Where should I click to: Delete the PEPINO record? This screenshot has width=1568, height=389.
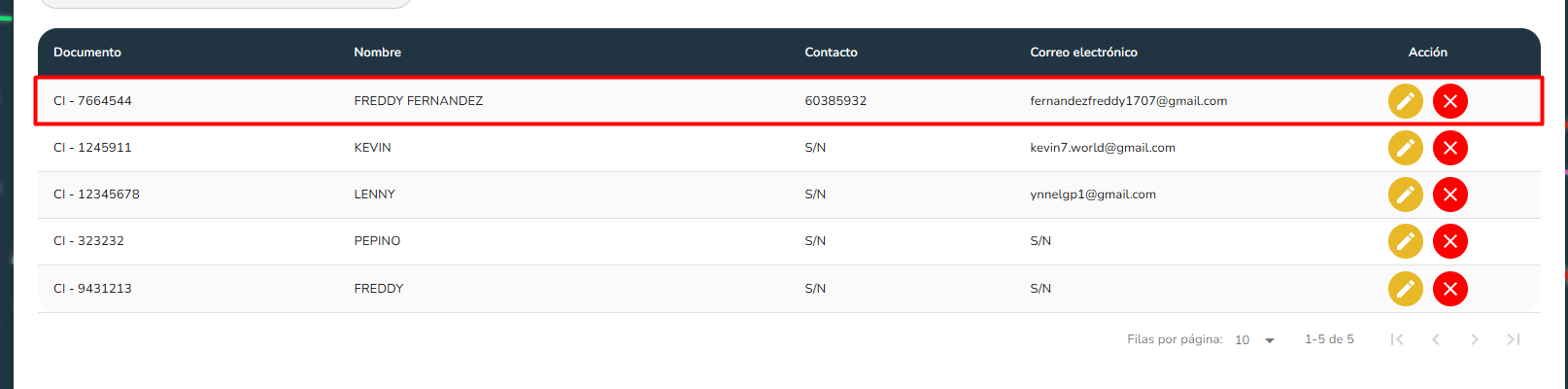point(1449,241)
